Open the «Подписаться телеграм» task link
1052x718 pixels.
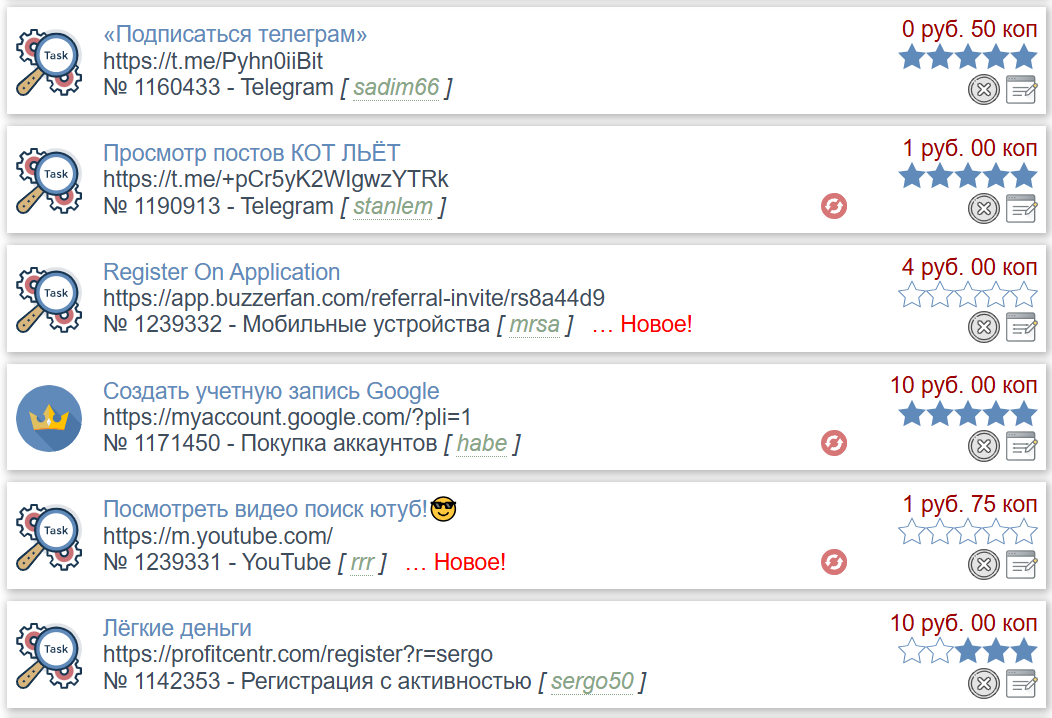[235, 34]
